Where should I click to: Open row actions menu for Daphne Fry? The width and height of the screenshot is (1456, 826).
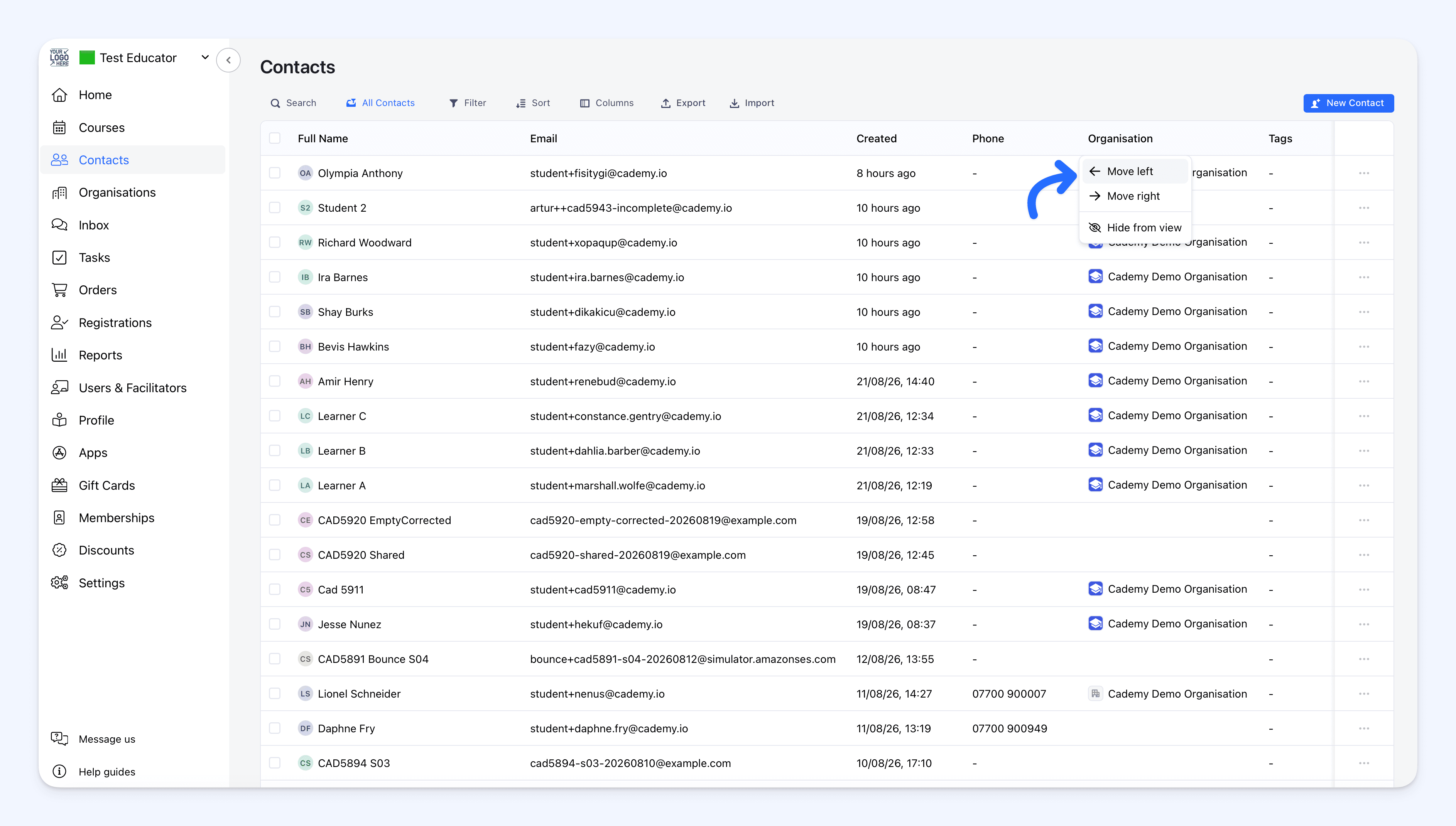click(x=1364, y=728)
